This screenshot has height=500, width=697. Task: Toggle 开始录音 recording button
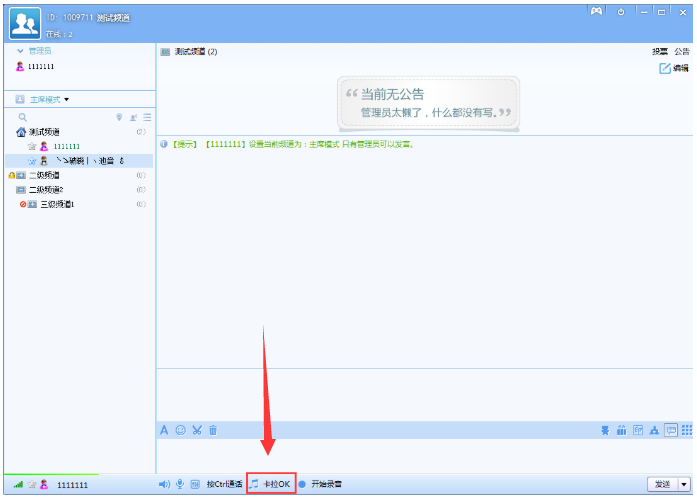click(x=320, y=484)
